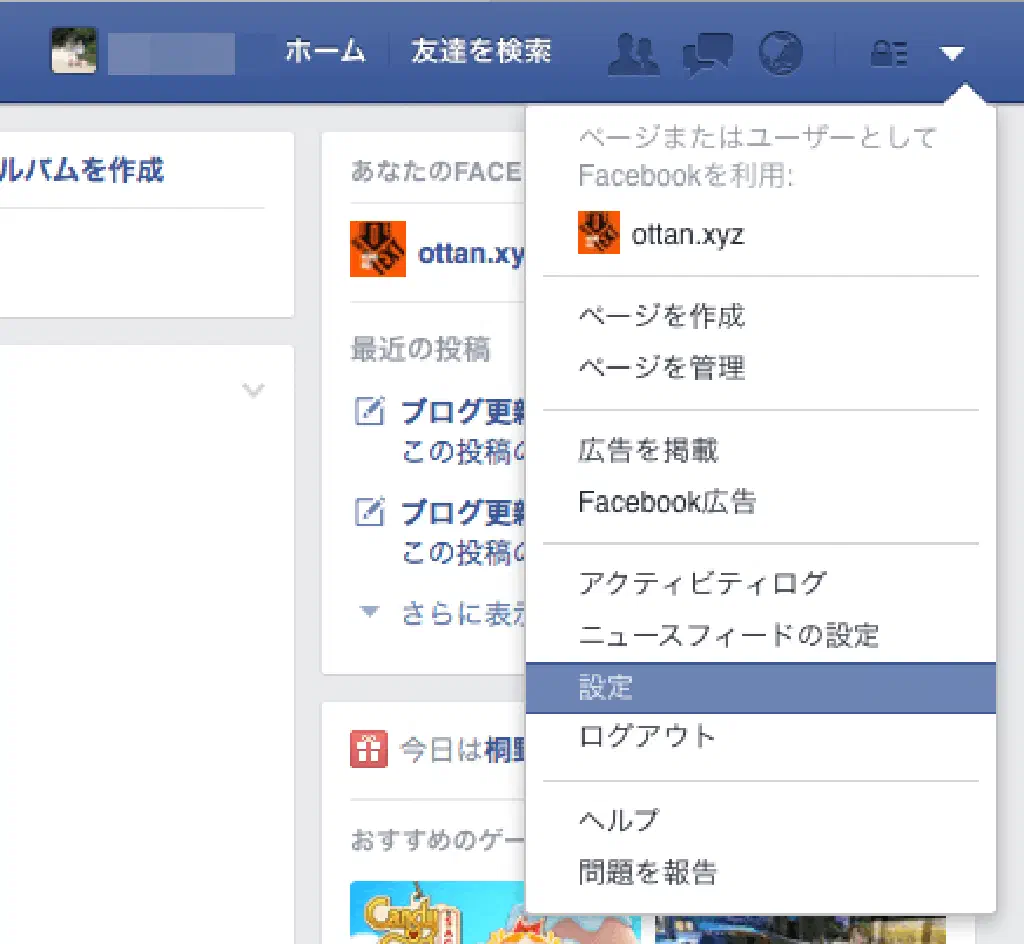Select ページを作成 menu entry
This screenshot has height=944, width=1024.
coord(661,316)
